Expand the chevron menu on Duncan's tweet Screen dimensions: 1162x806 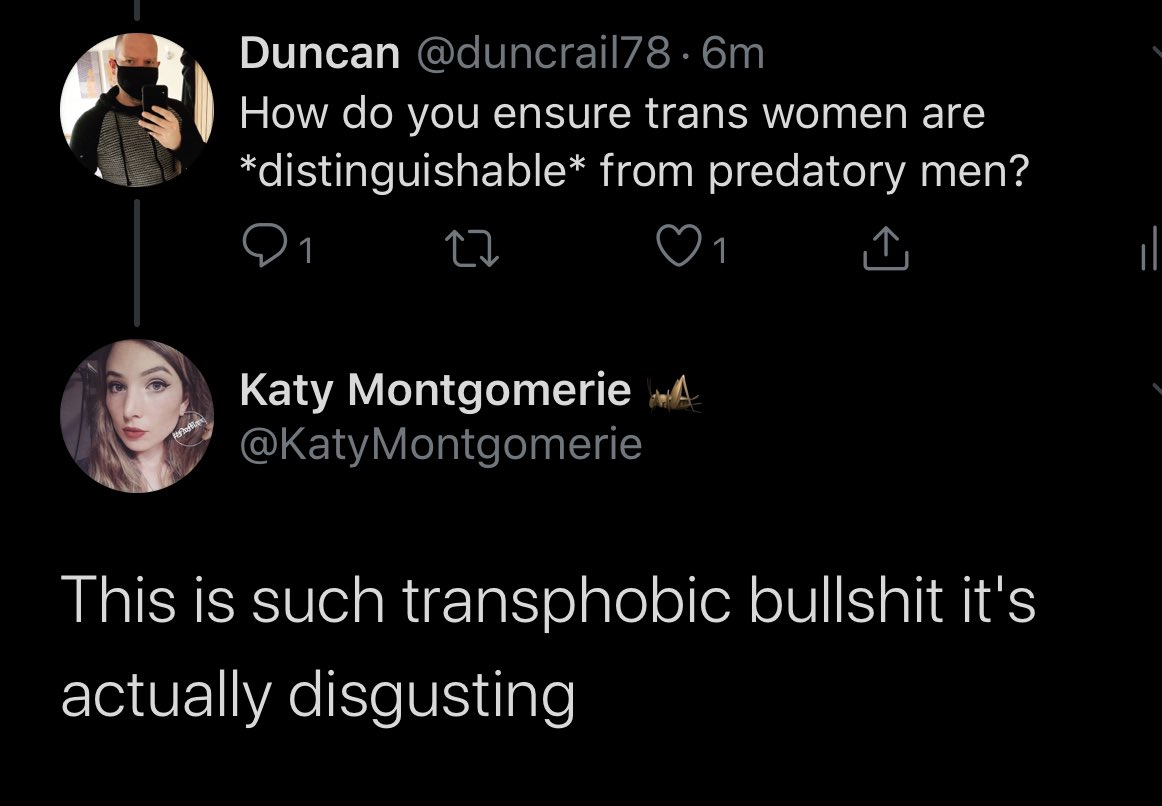(x=1156, y=52)
